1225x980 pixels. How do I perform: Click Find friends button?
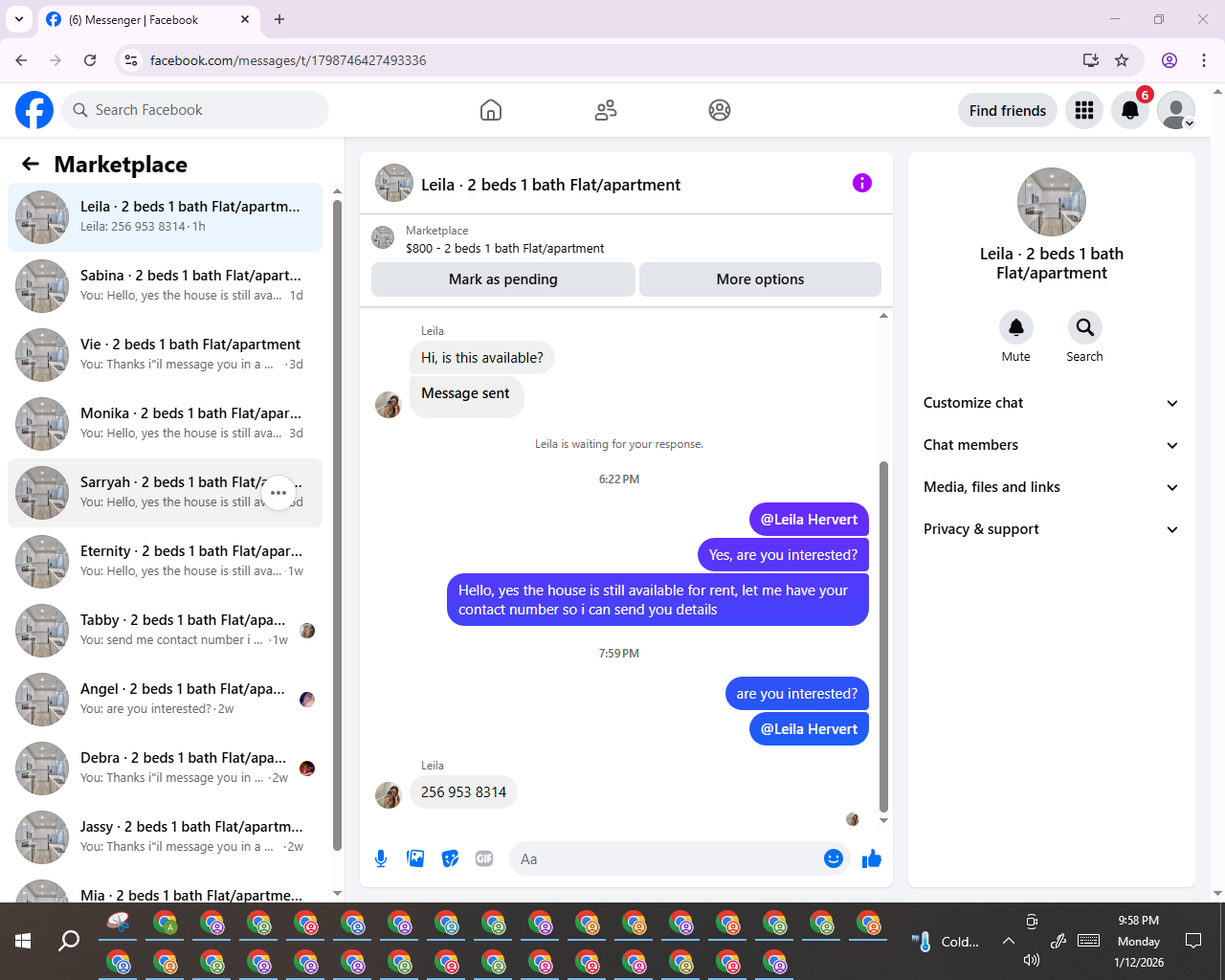coord(1008,110)
